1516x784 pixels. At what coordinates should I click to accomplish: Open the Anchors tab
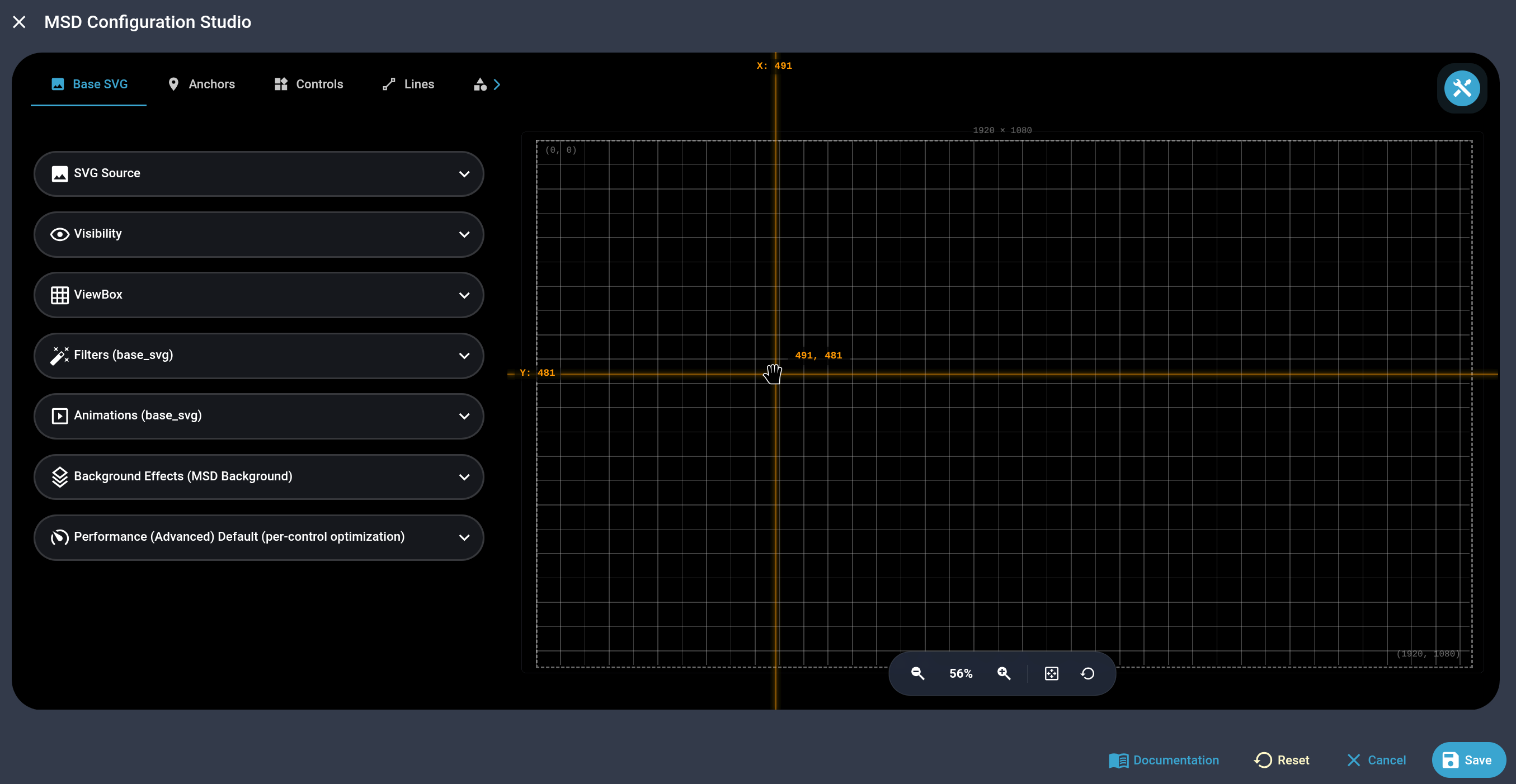[201, 84]
